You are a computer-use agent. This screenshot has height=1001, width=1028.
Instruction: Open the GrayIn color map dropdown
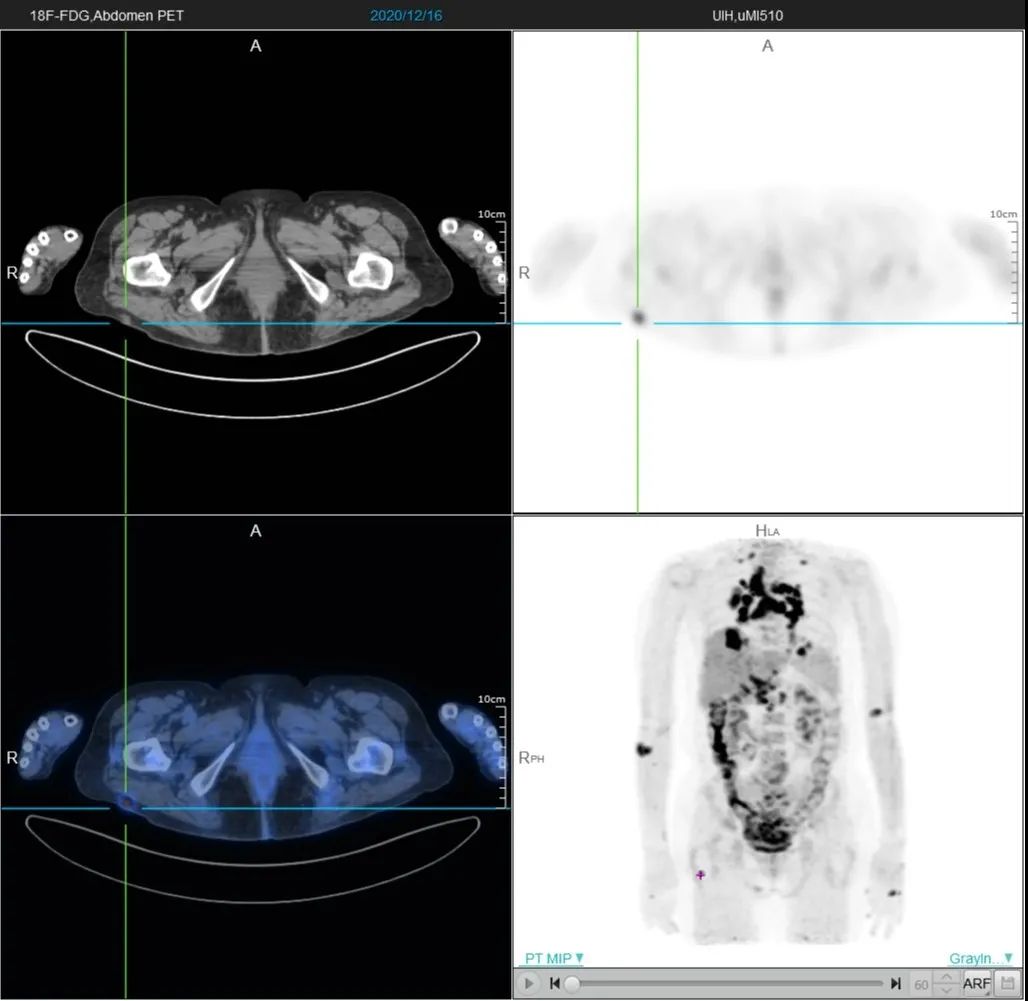pyautogui.click(x=981, y=958)
